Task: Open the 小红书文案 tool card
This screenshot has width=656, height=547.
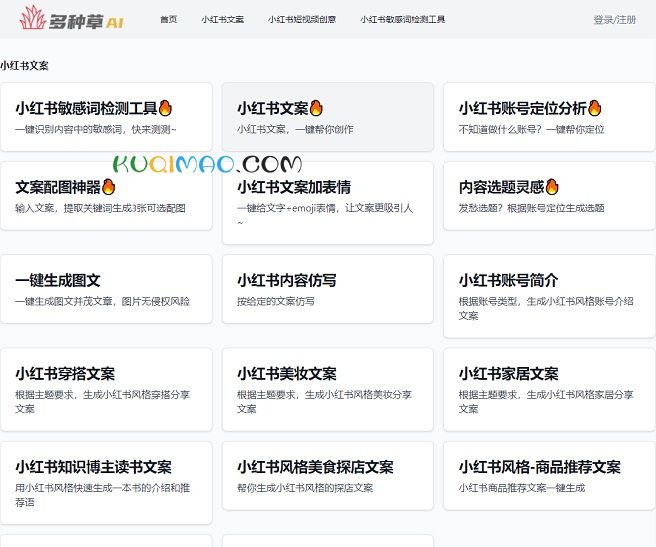Action: 328,117
